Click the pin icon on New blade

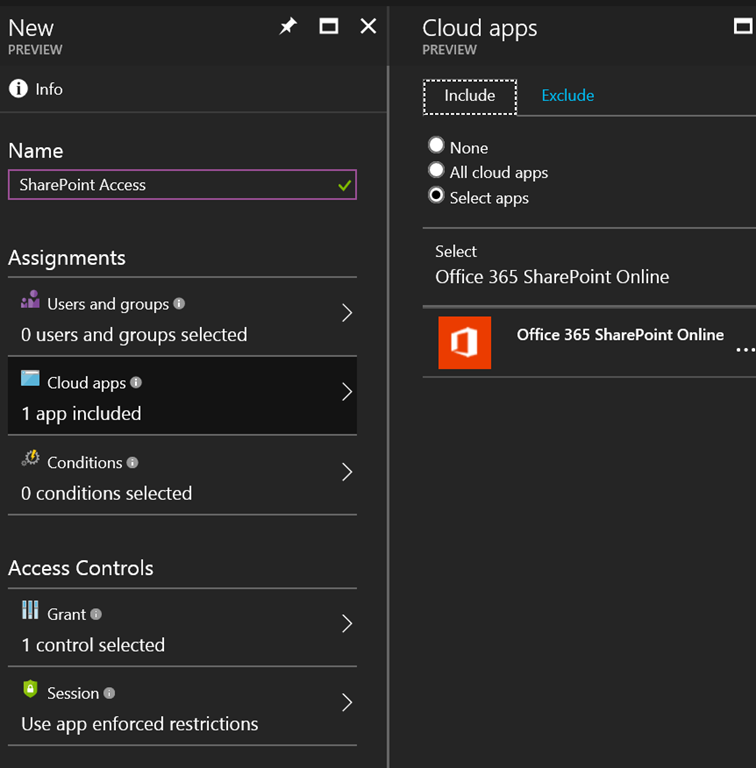(288, 27)
